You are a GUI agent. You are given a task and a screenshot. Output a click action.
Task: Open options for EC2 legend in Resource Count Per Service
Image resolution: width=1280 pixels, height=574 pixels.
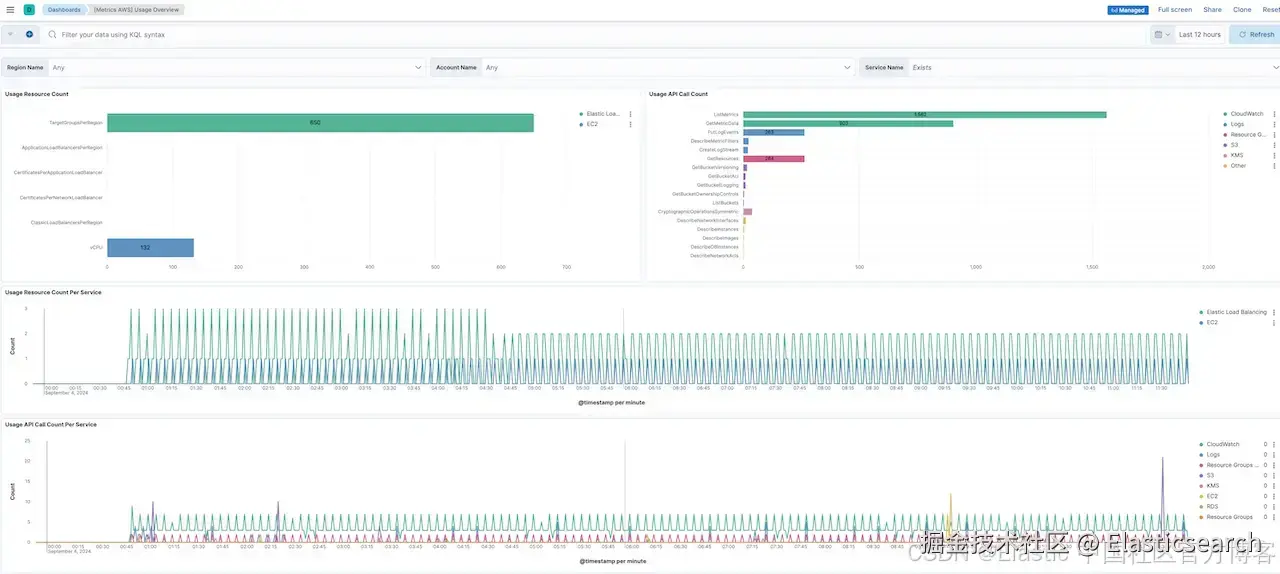point(1274,322)
